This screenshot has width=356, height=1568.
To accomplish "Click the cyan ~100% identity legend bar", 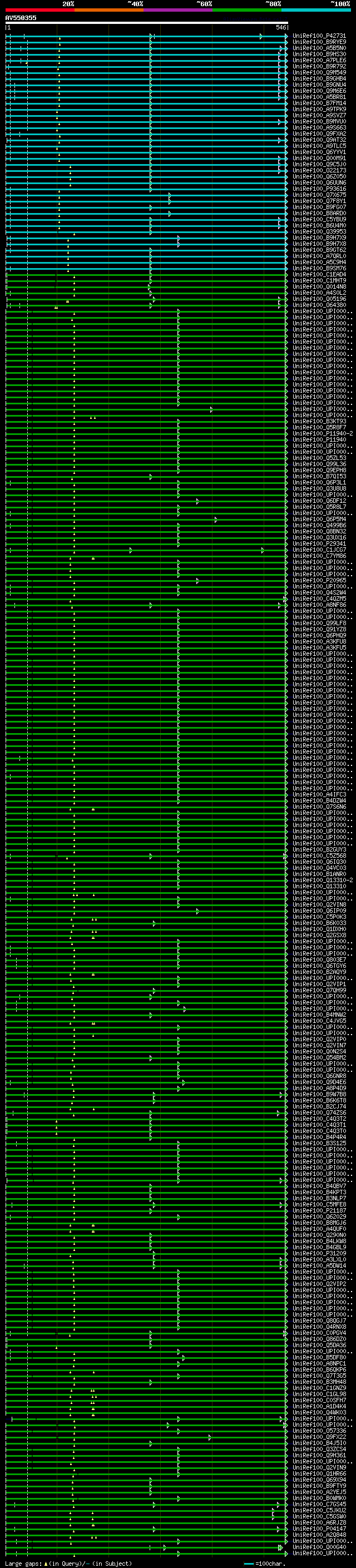I will [316, 10].
